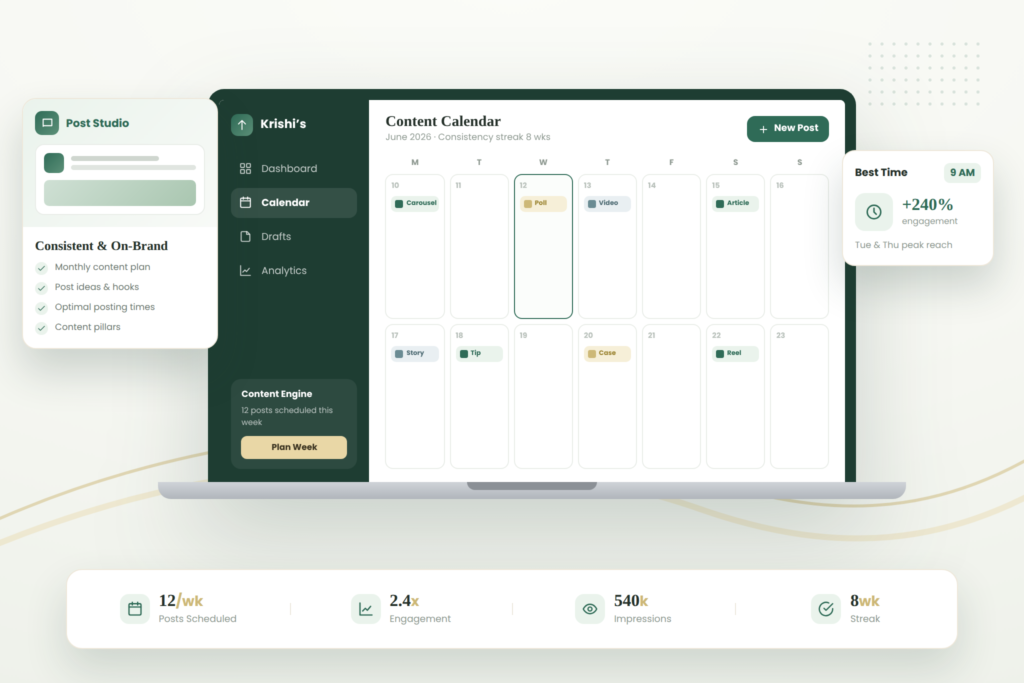The width and height of the screenshot is (1024, 683).
Task: Click the '+240%' engagement value
Action: 927,204
